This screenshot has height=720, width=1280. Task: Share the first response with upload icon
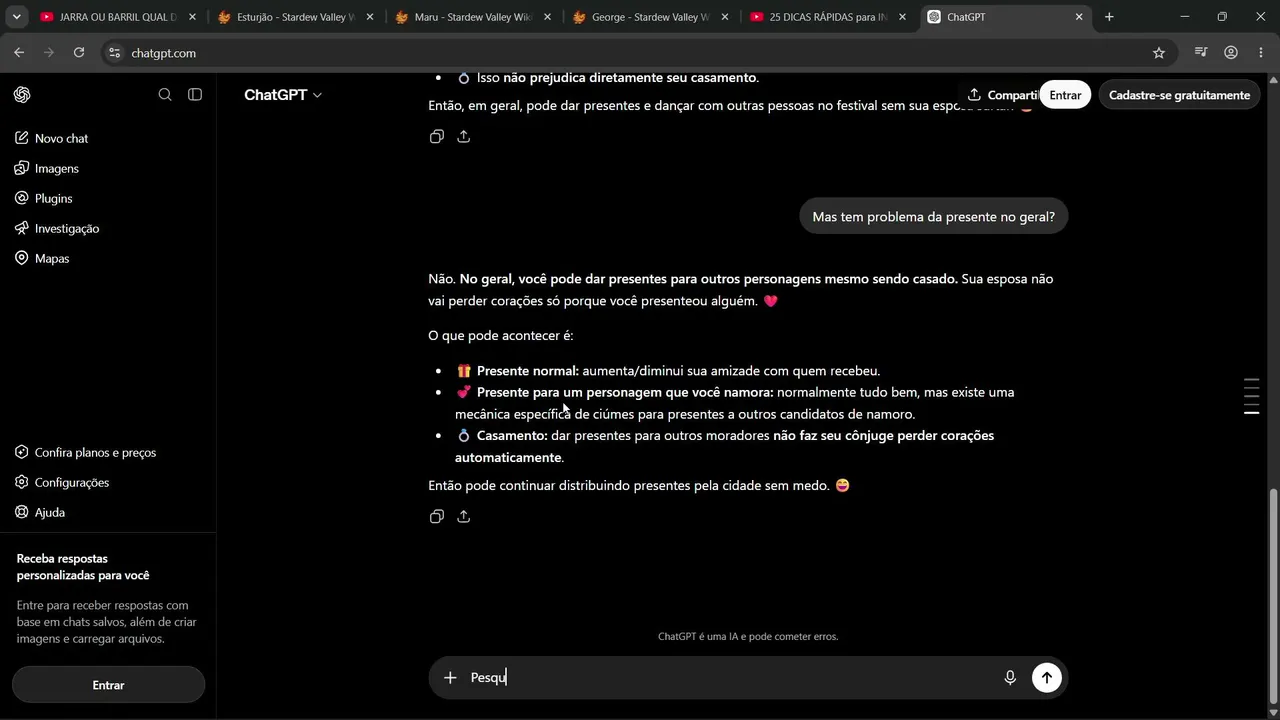(x=464, y=137)
